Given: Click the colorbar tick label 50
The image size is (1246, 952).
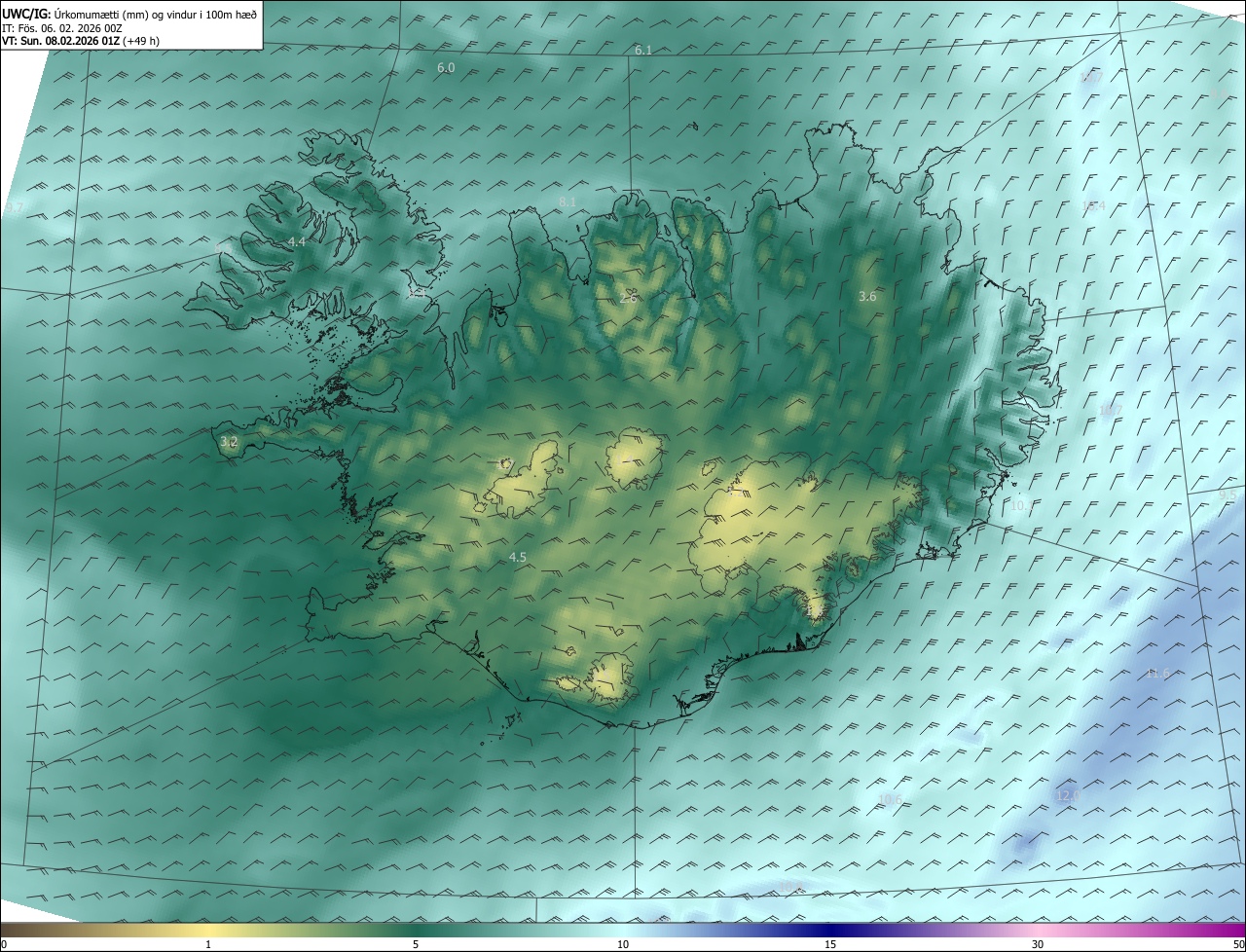Looking at the screenshot, I should (x=1238, y=944).
